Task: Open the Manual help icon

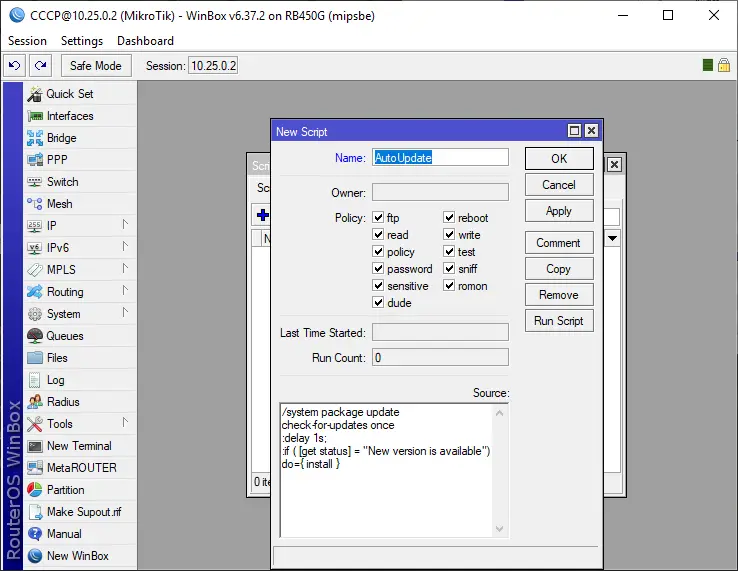Action: point(35,534)
